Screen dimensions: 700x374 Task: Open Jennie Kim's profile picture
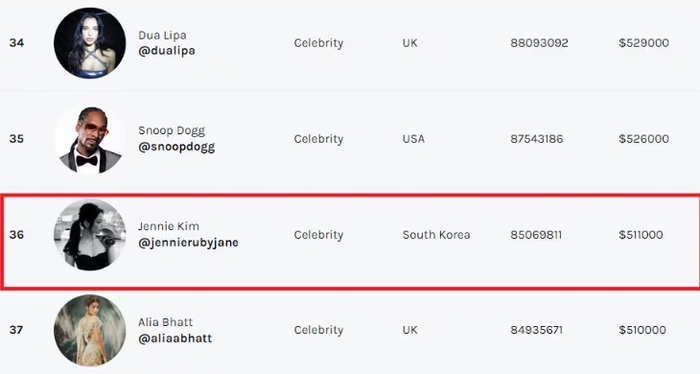(90, 235)
